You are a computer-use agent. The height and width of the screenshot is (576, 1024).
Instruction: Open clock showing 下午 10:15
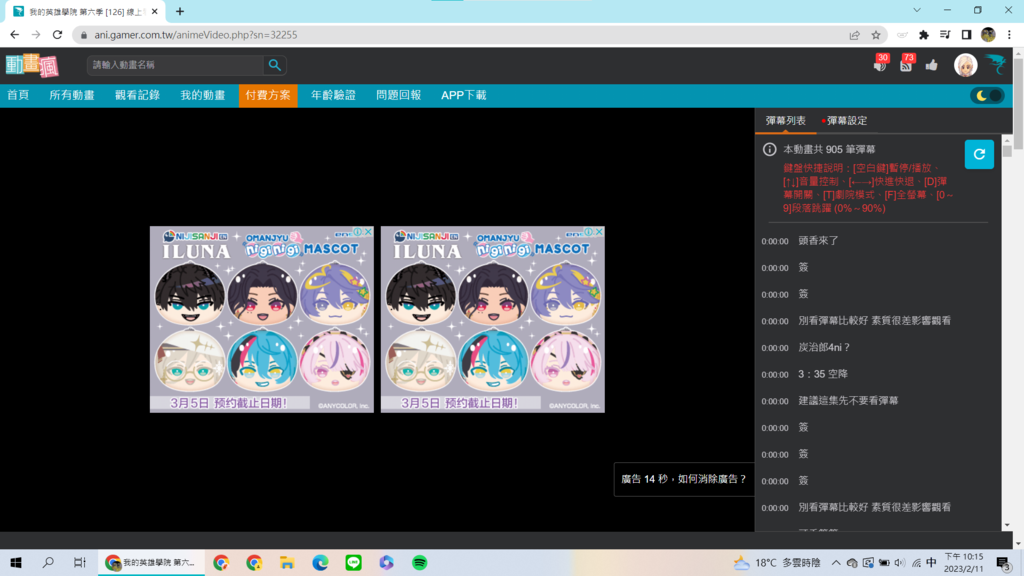pyautogui.click(x=963, y=562)
